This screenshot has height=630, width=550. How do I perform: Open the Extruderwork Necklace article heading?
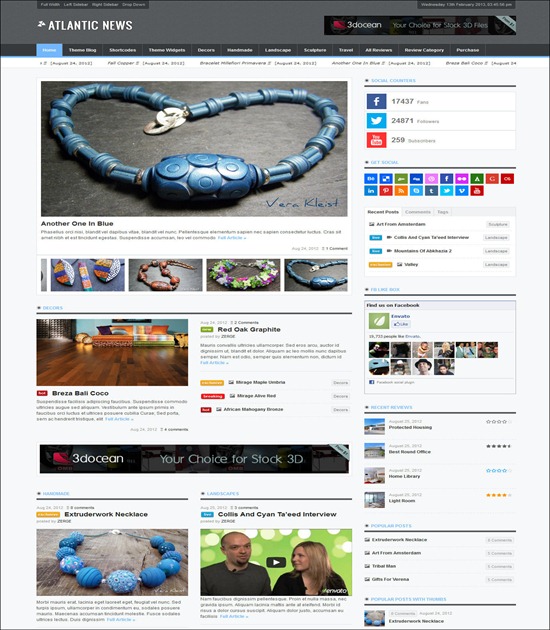pyautogui.click(x=106, y=514)
